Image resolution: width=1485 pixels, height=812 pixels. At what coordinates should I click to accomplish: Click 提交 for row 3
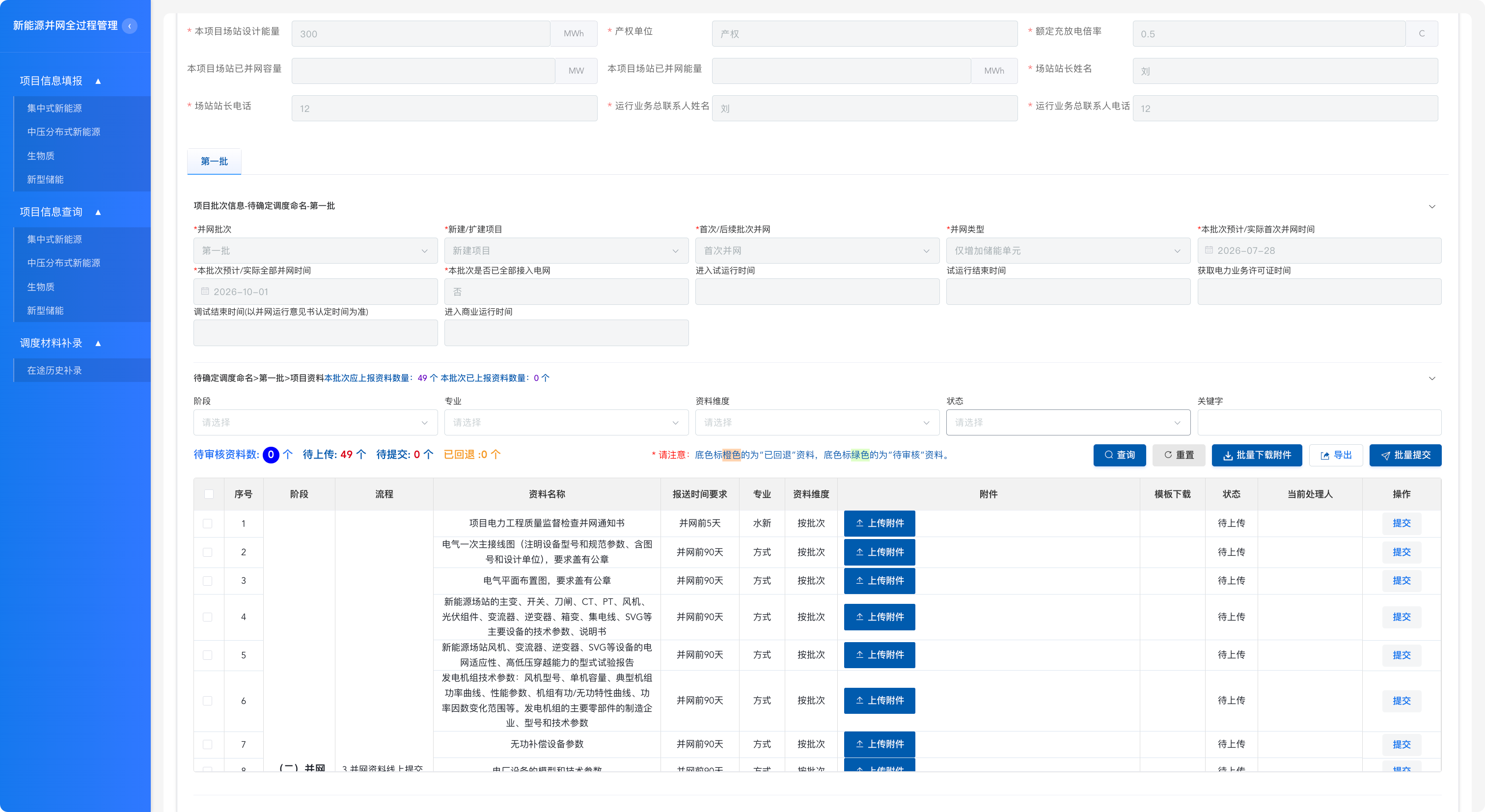pyautogui.click(x=1402, y=581)
